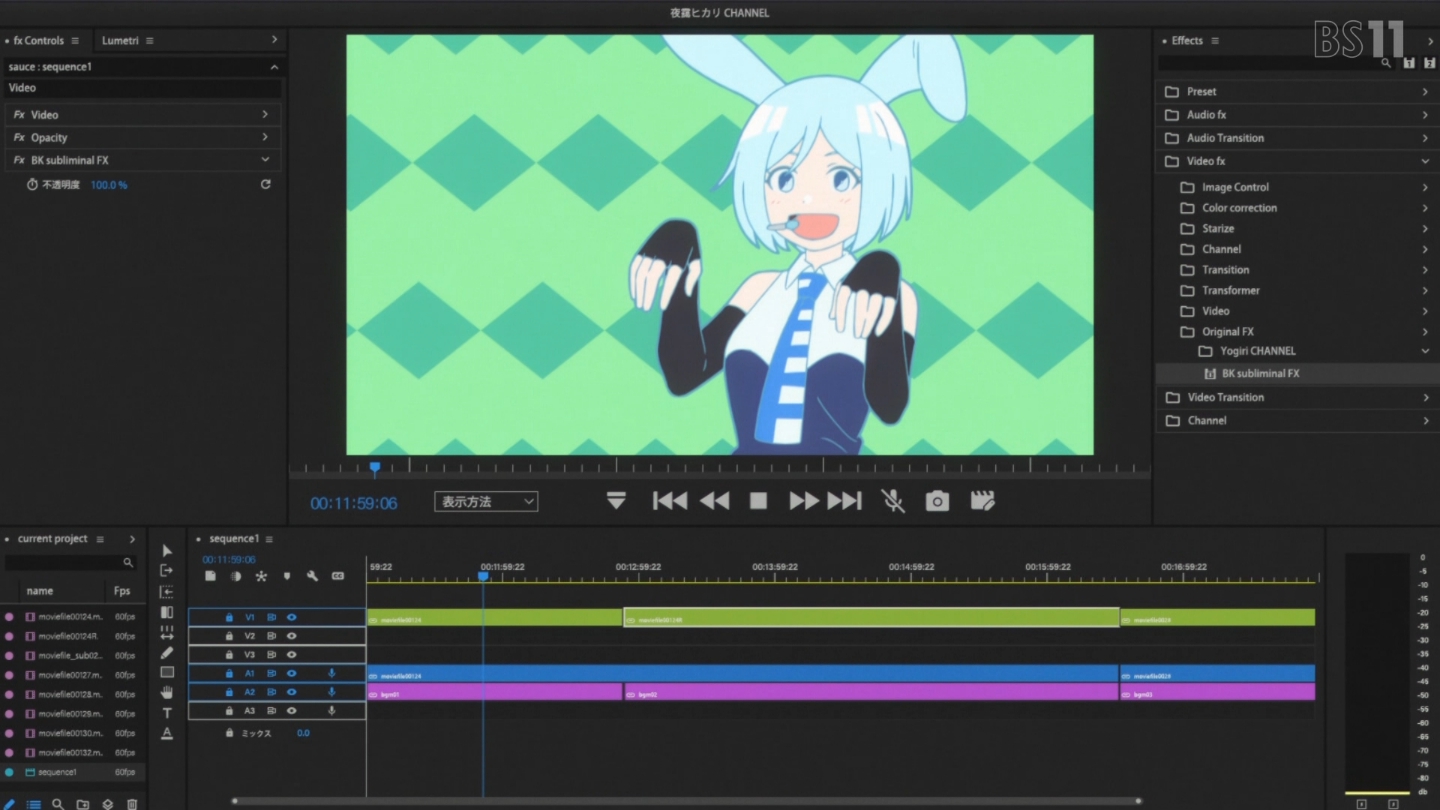Select the Razor tool in the tool panel
1440x810 pixels.
(x=167, y=612)
